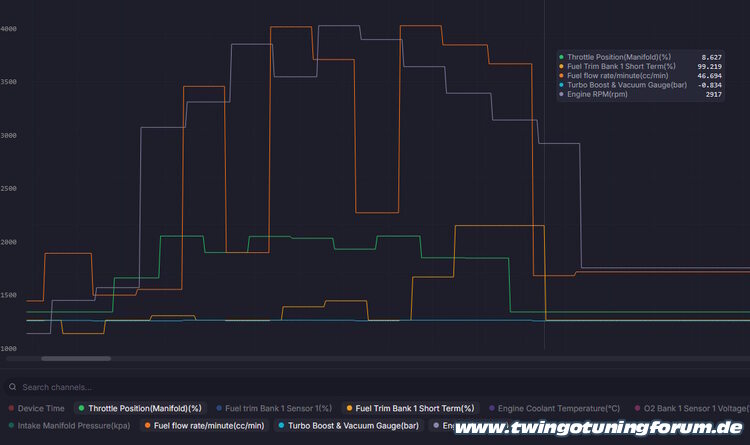Enable Fuel trim Bank 1 Sensor 1(%) channel

pos(274,408)
